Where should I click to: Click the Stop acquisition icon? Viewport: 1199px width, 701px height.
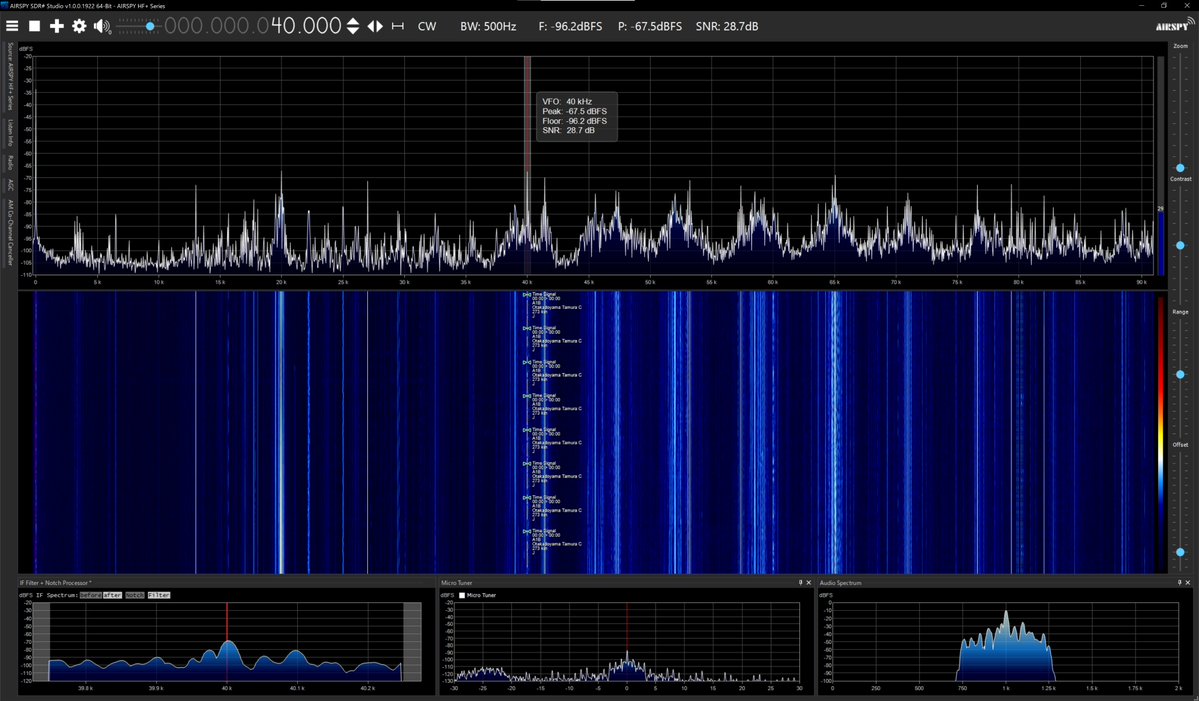(x=33, y=26)
